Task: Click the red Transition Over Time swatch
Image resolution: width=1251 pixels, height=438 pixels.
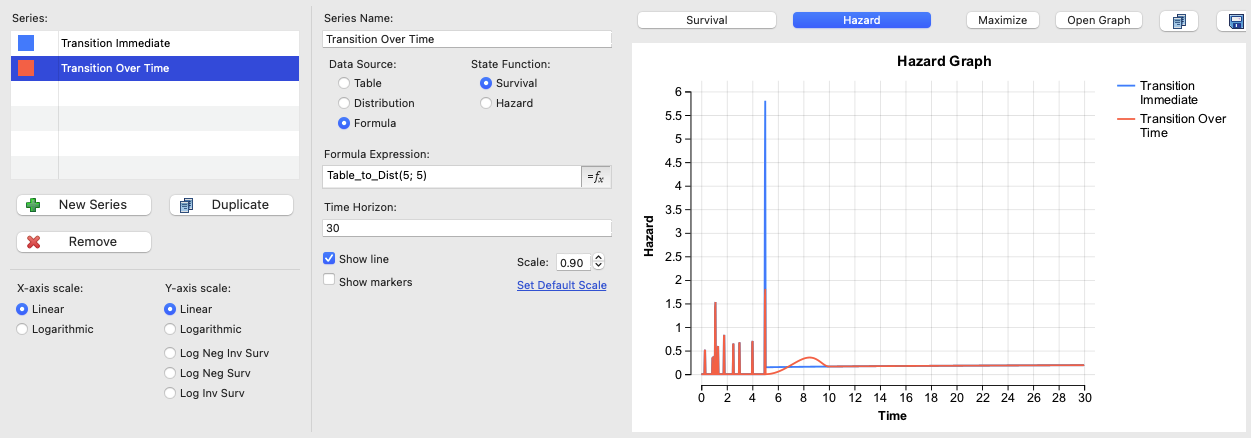Action: pos(26,68)
